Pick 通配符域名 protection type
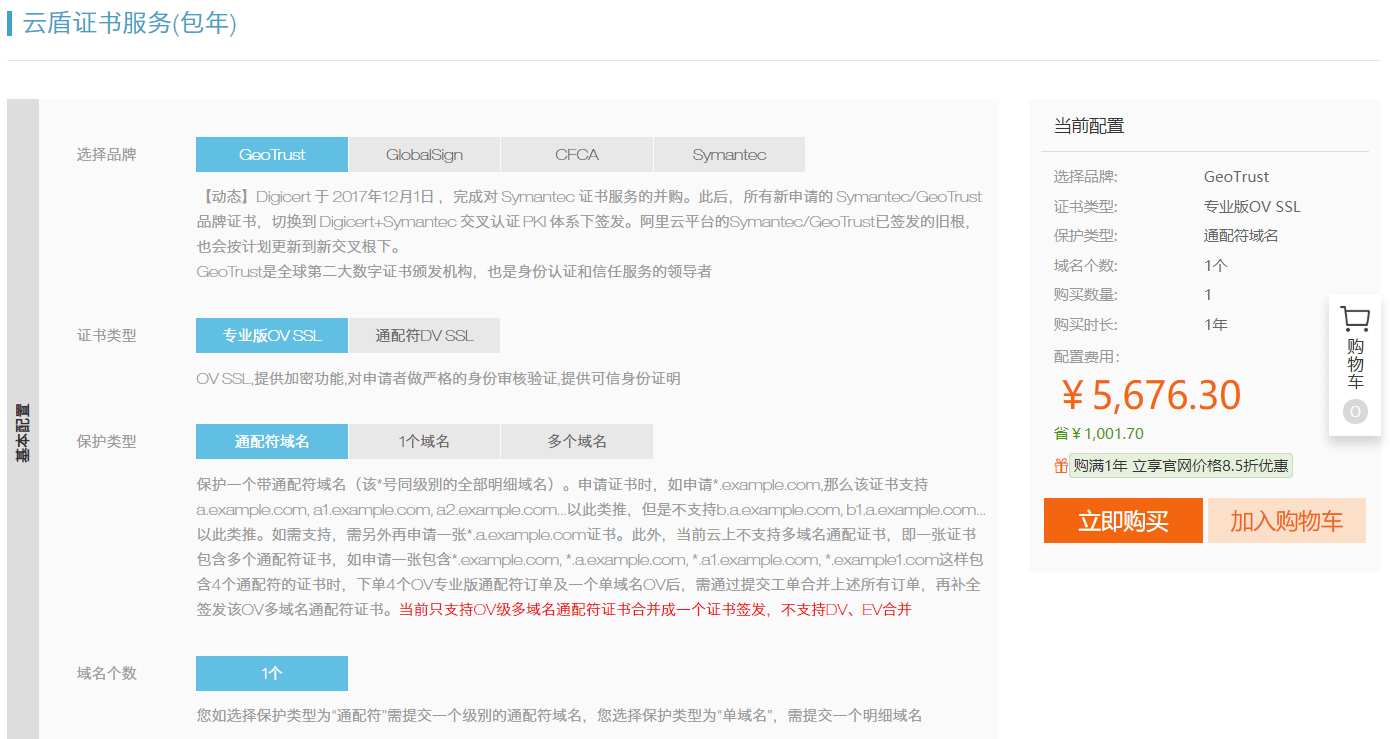 [x=272, y=441]
